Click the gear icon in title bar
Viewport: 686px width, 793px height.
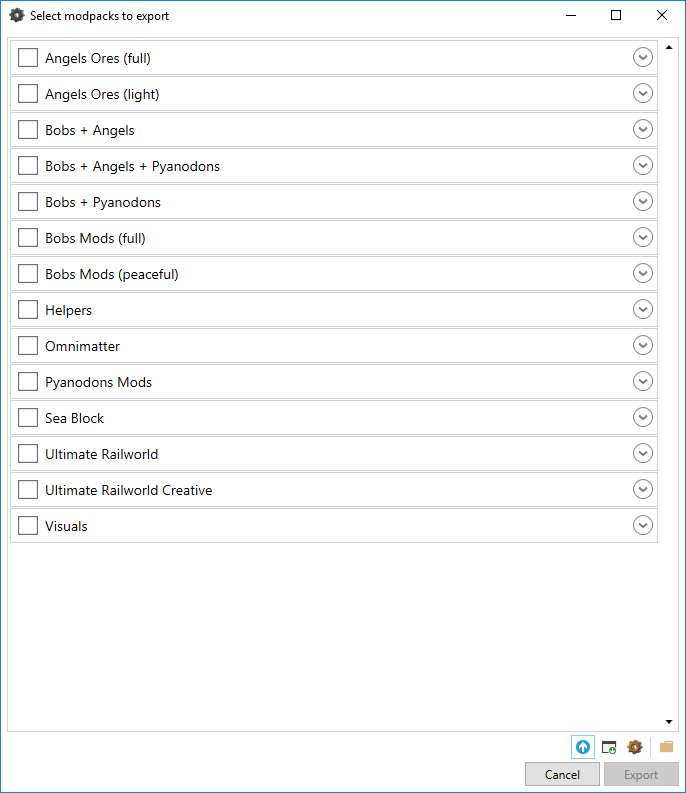coord(17,15)
